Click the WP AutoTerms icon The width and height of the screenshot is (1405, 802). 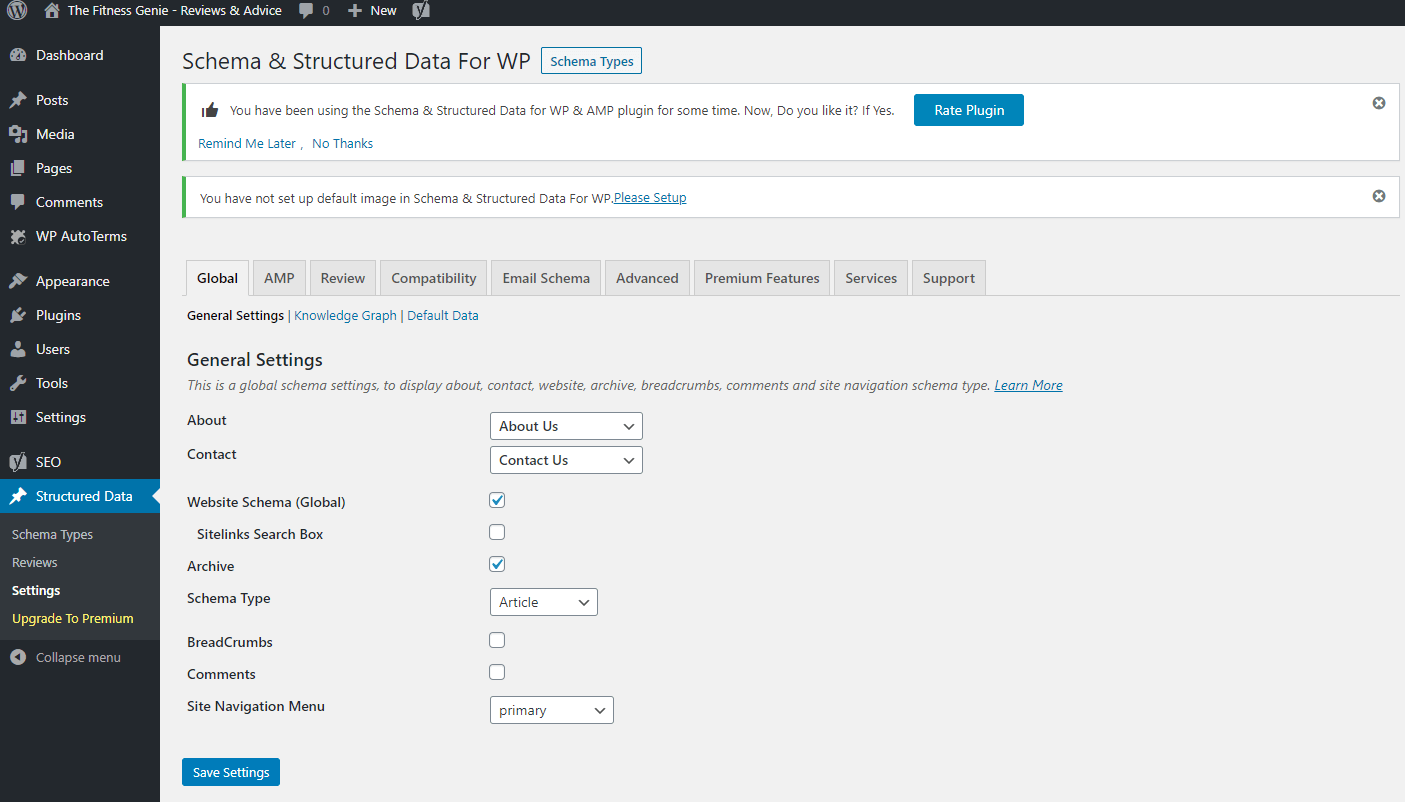pos(18,237)
